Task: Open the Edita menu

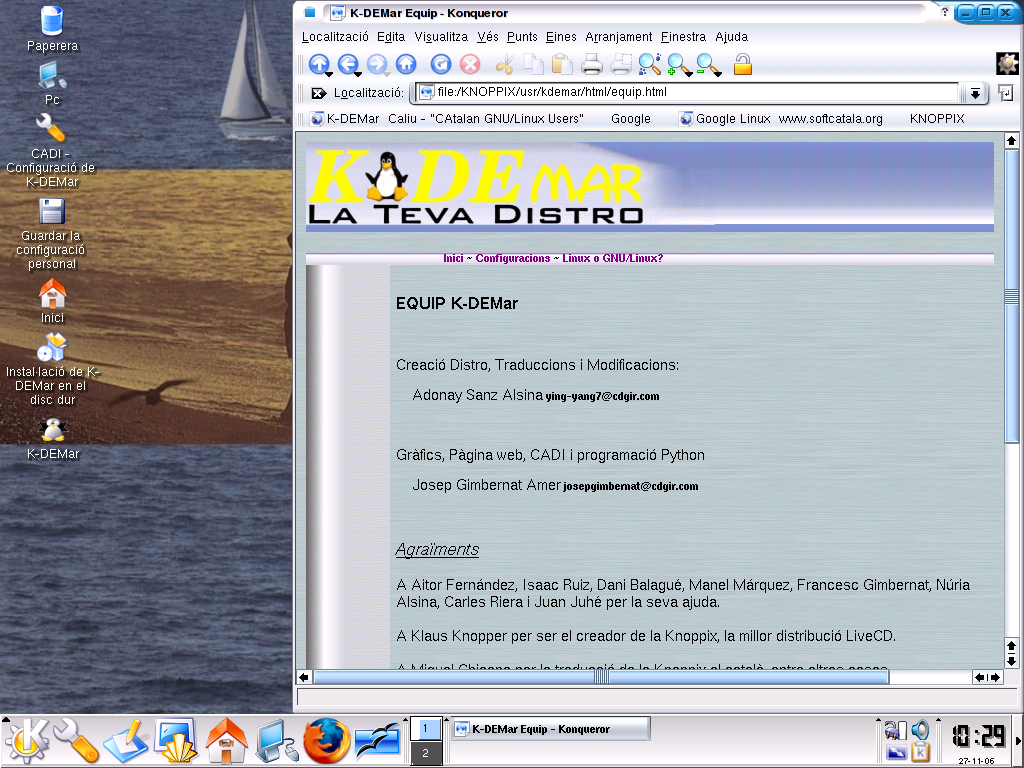Action: [x=391, y=37]
